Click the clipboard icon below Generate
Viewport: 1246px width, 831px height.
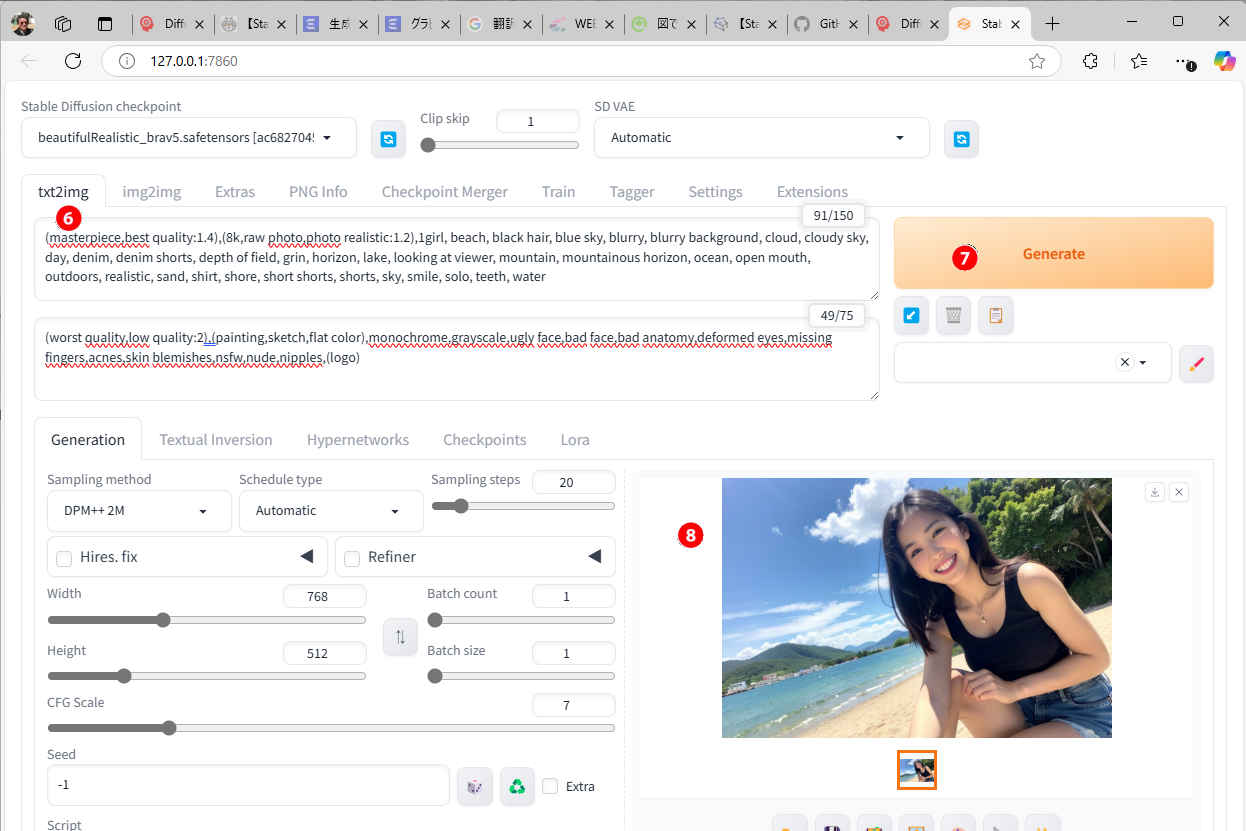995,316
